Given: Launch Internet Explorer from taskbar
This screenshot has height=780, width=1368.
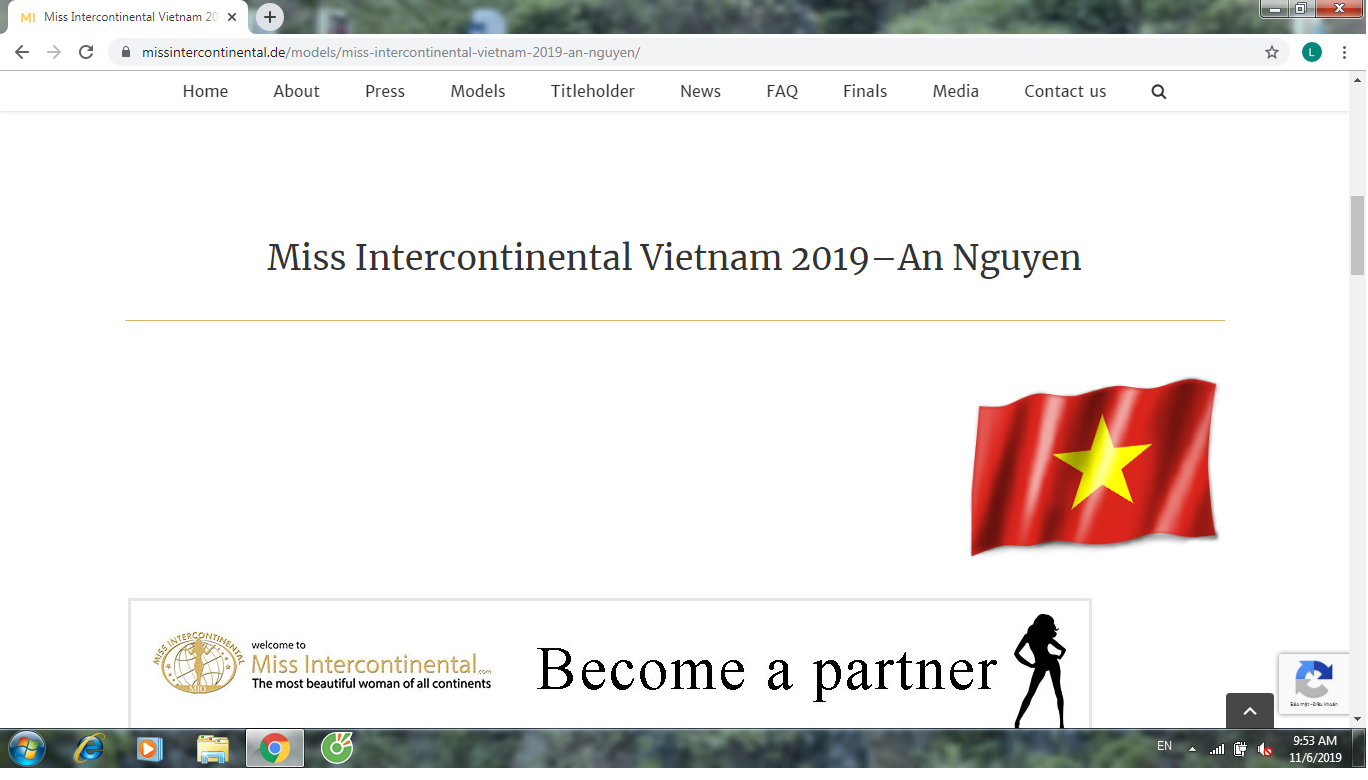Looking at the screenshot, I should point(90,748).
